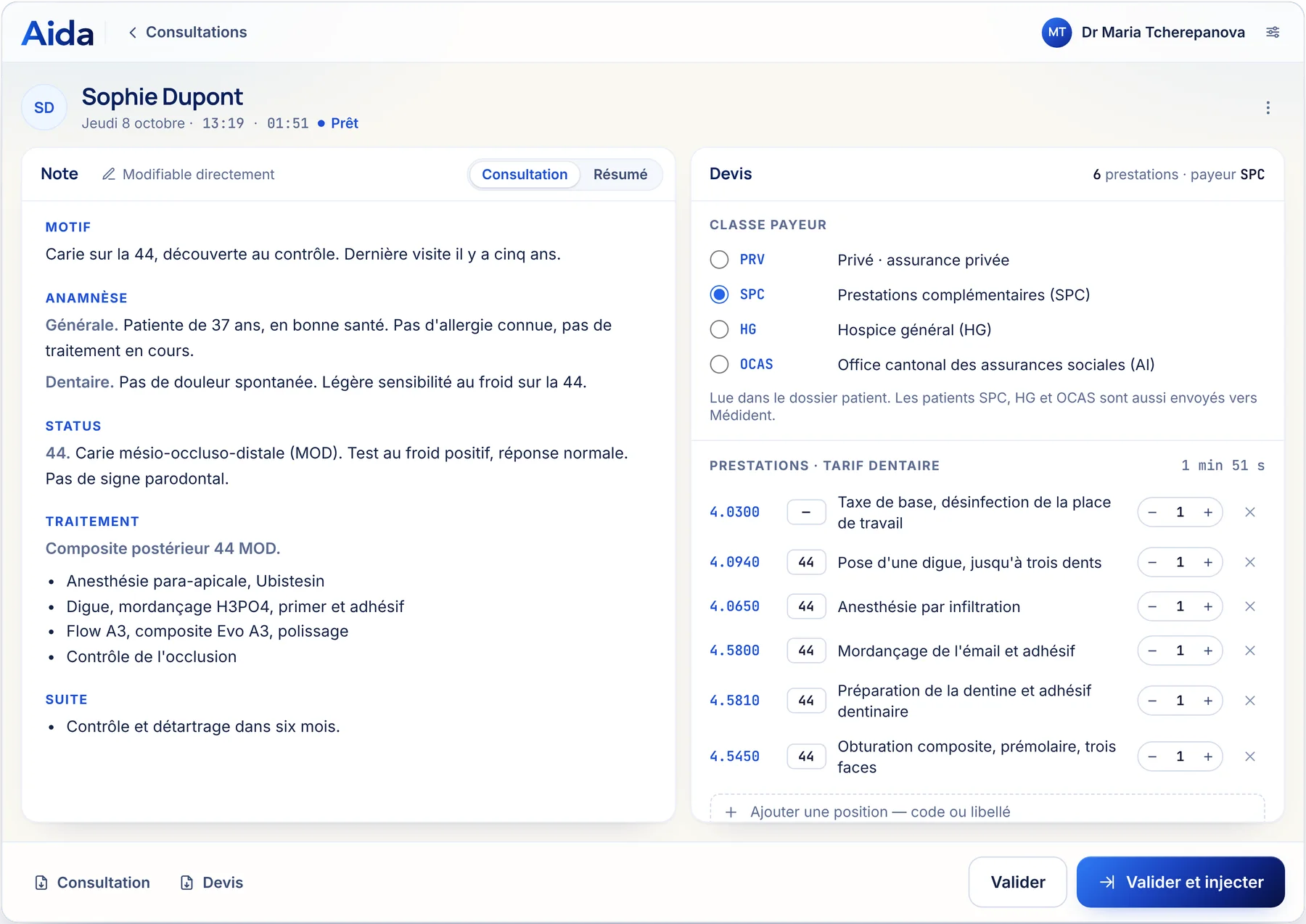The image size is (1306, 924).
Task: Click the Composite postérieur 44 MOD heading
Action: pyautogui.click(x=163, y=548)
